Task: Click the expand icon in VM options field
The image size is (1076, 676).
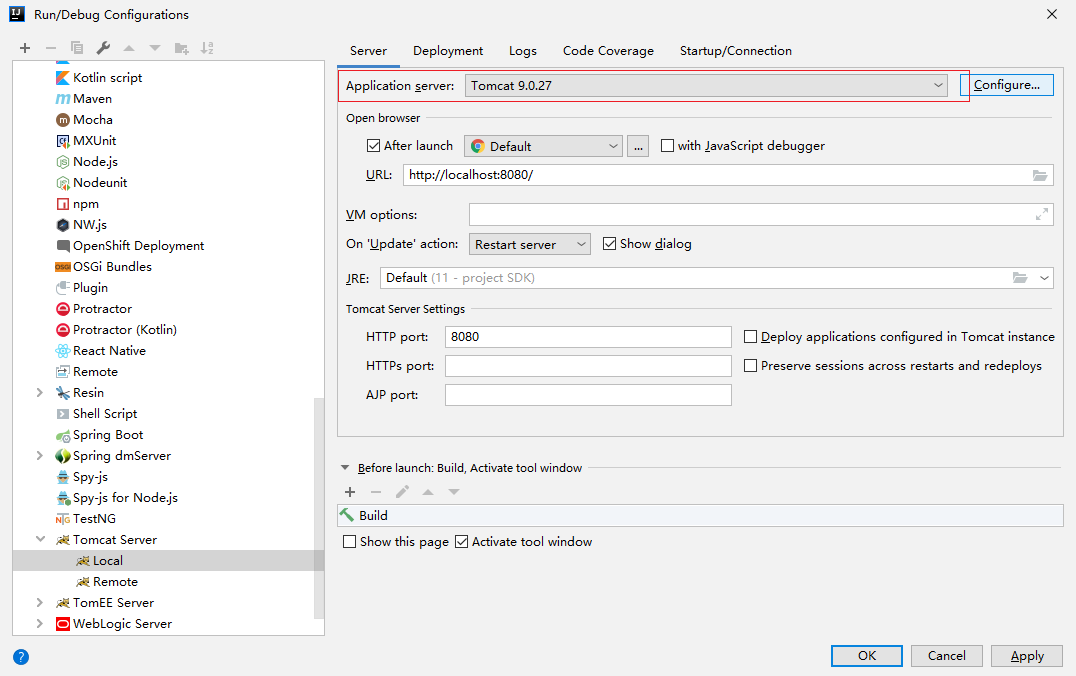Action: point(1042,215)
